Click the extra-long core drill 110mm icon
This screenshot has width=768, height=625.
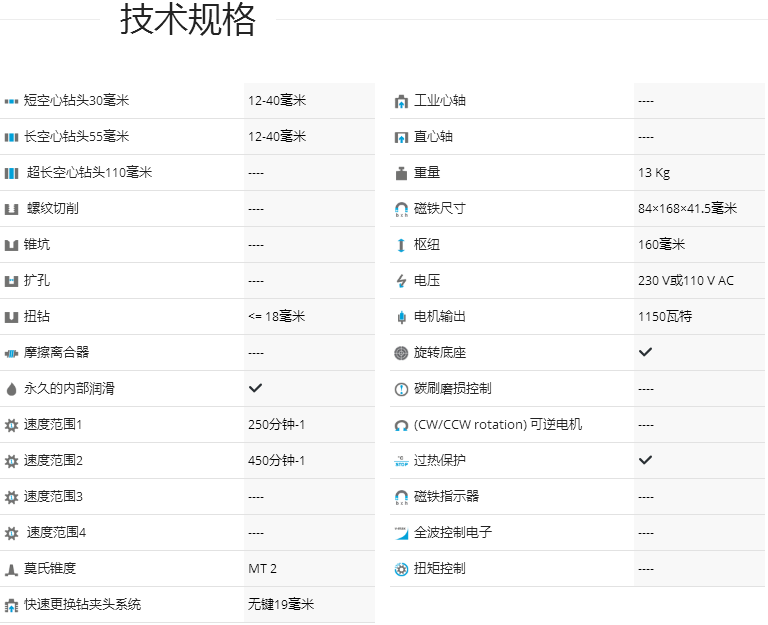pos(12,173)
